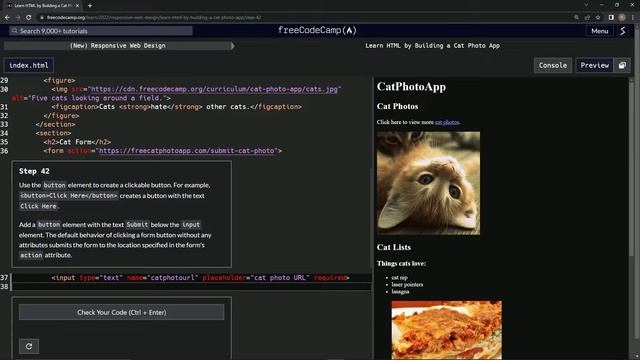Click the 'cat nip' list item

coord(400,278)
